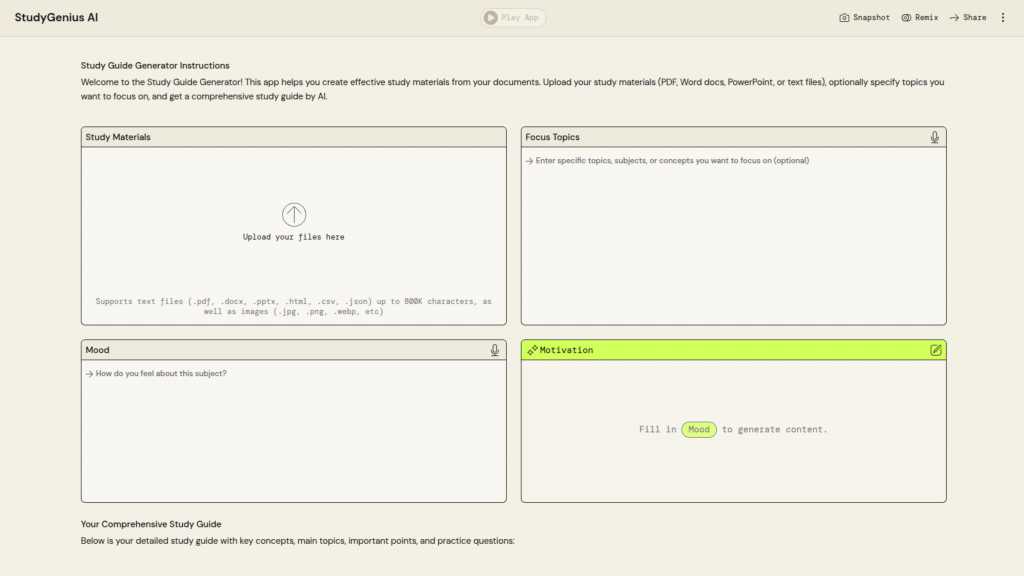1024x576 pixels.
Task: Open the three-dot more options menu
Action: tap(1003, 18)
